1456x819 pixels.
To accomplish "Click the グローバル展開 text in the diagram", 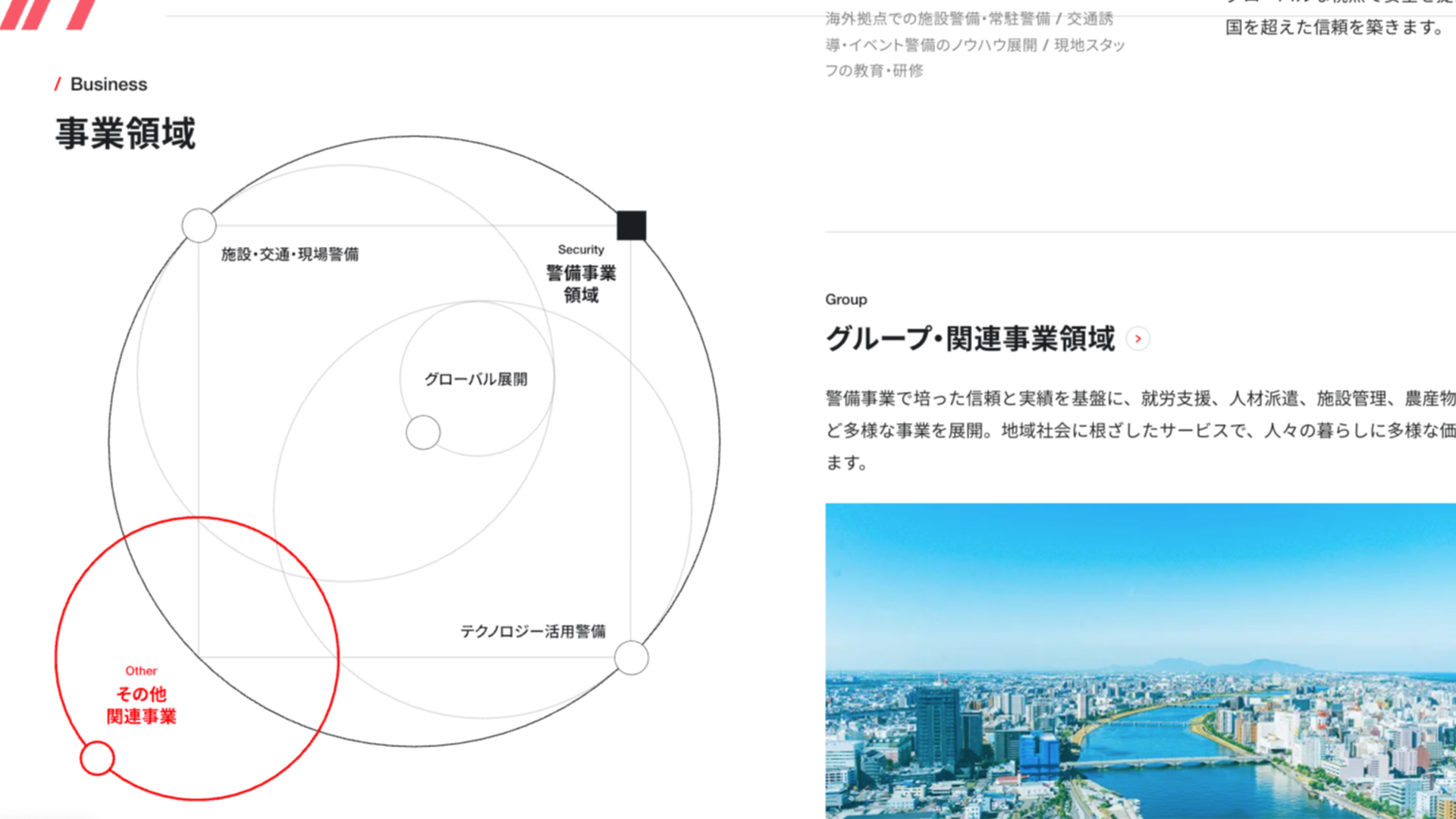I will tap(477, 378).
